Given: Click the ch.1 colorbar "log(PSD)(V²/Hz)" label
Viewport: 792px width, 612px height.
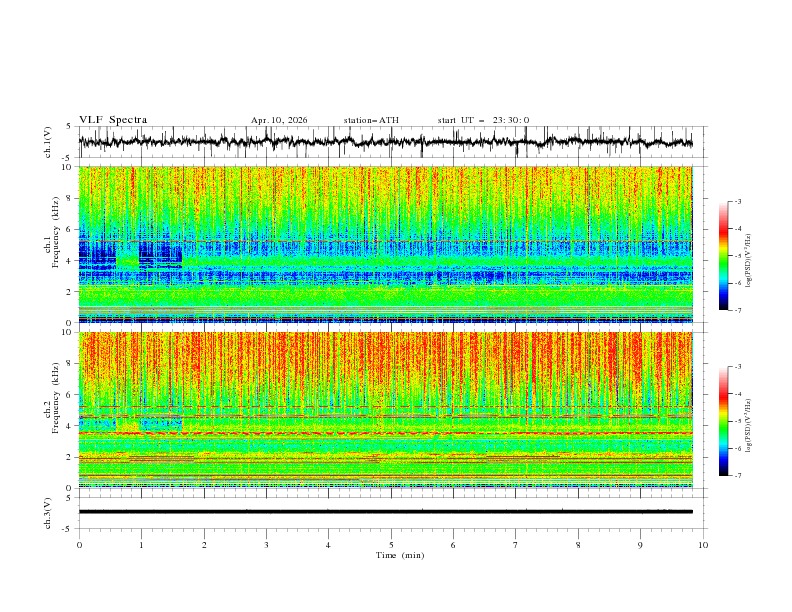Looking at the screenshot, I should (749, 261).
